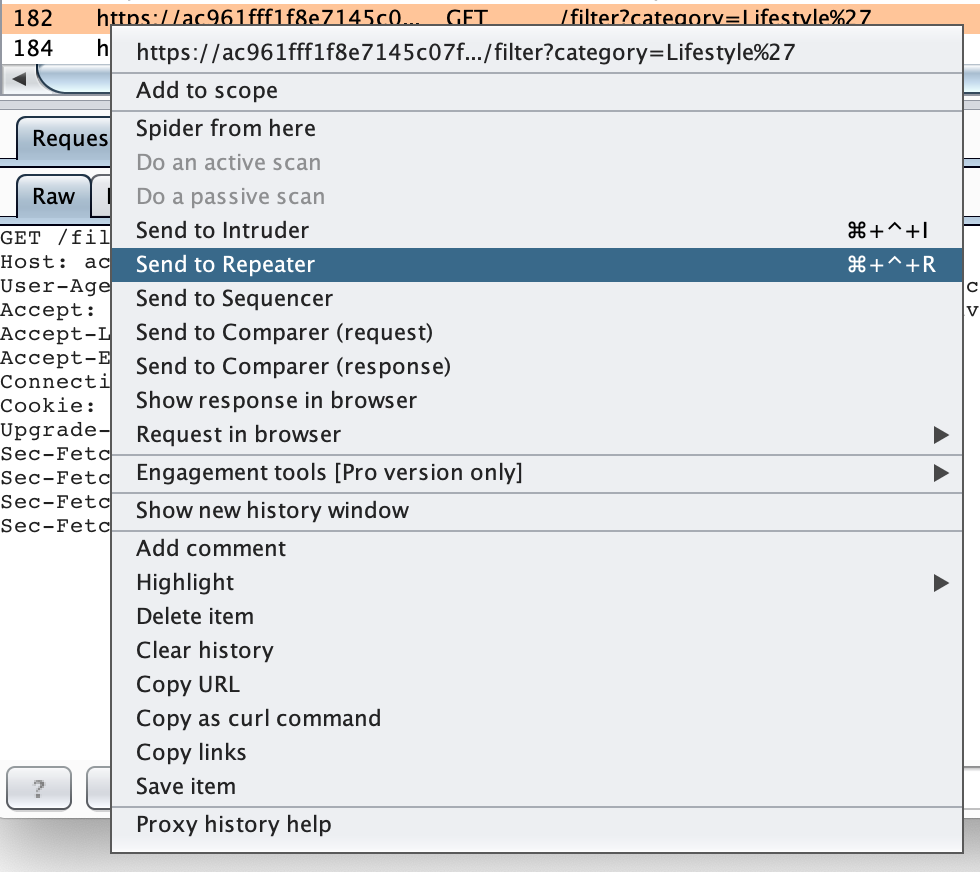This screenshot has width=980, height=872.
Task: Click the URL header at menu top
Action: [466, 53]
